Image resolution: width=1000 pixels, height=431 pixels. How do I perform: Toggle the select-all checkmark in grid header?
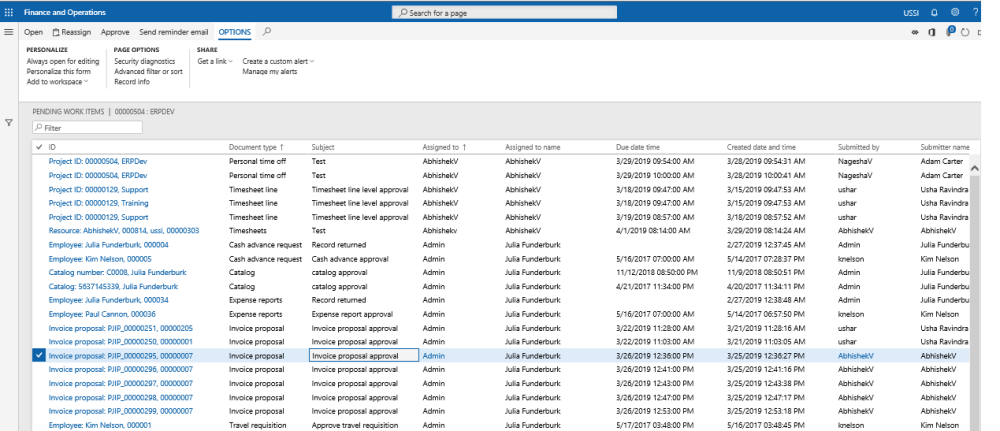39,147
